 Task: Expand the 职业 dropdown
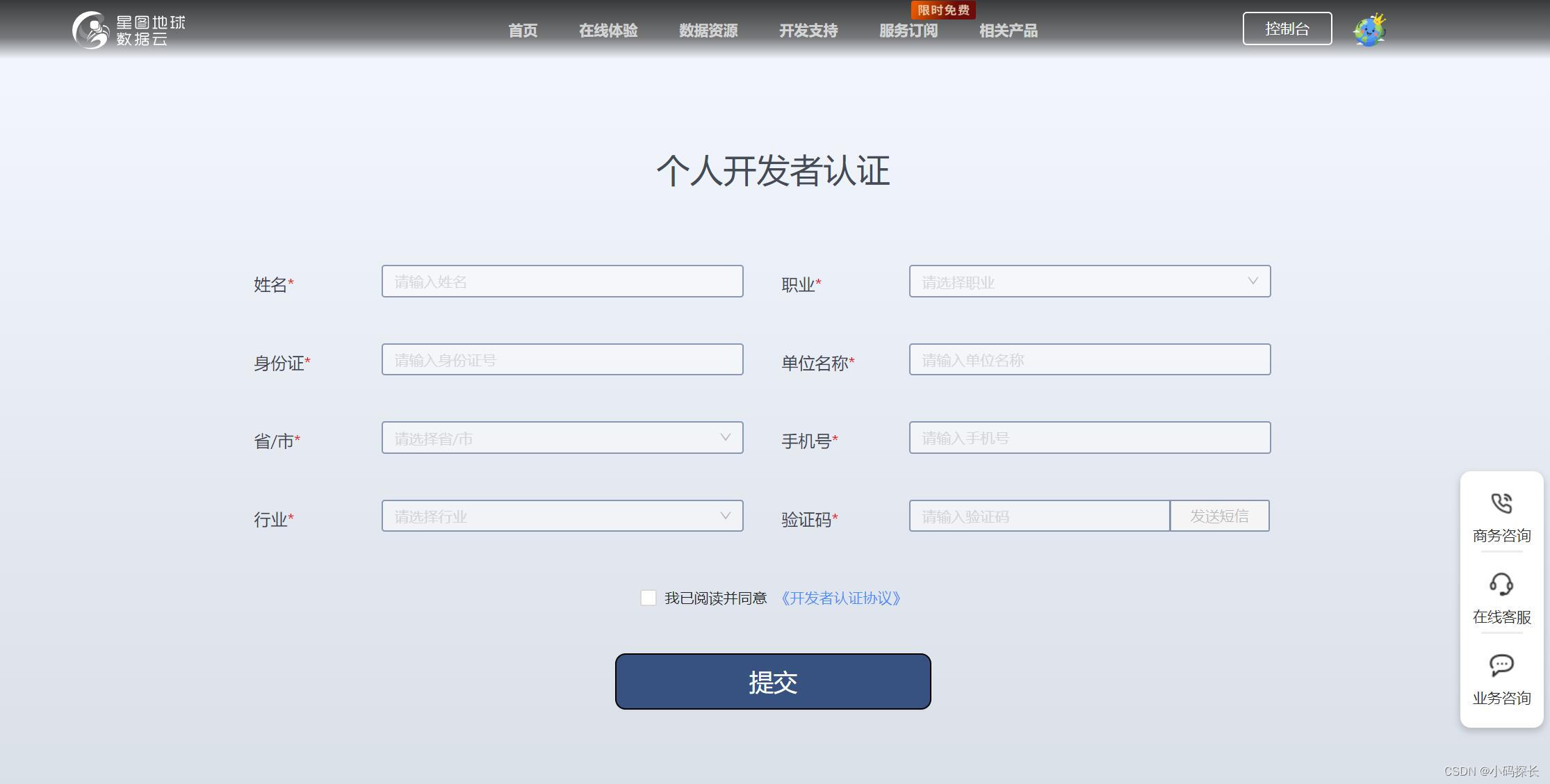point(1089,281)
